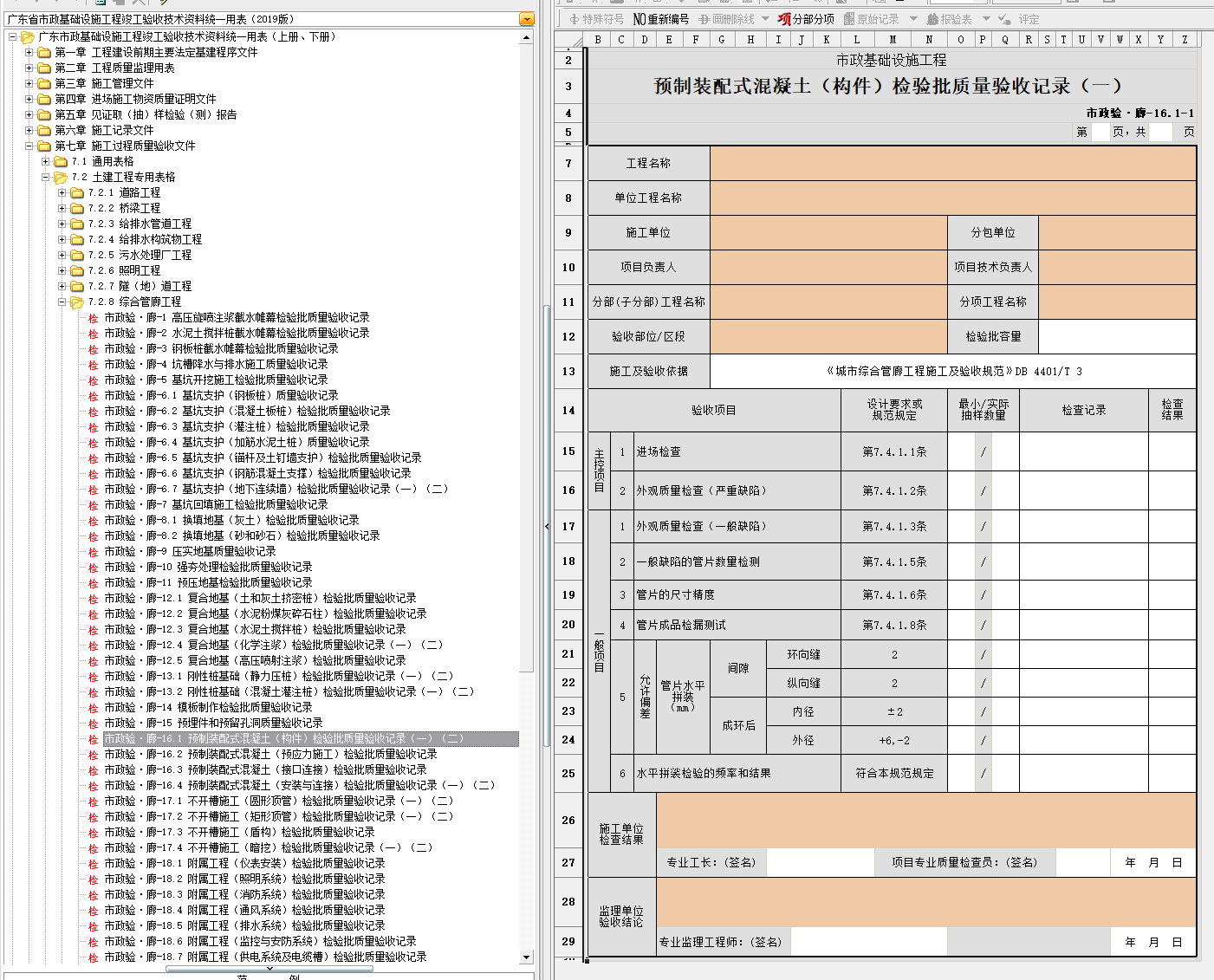
Task: Click the 检 icon beside 廊-17.3 盾构
Action: (94, 833)
